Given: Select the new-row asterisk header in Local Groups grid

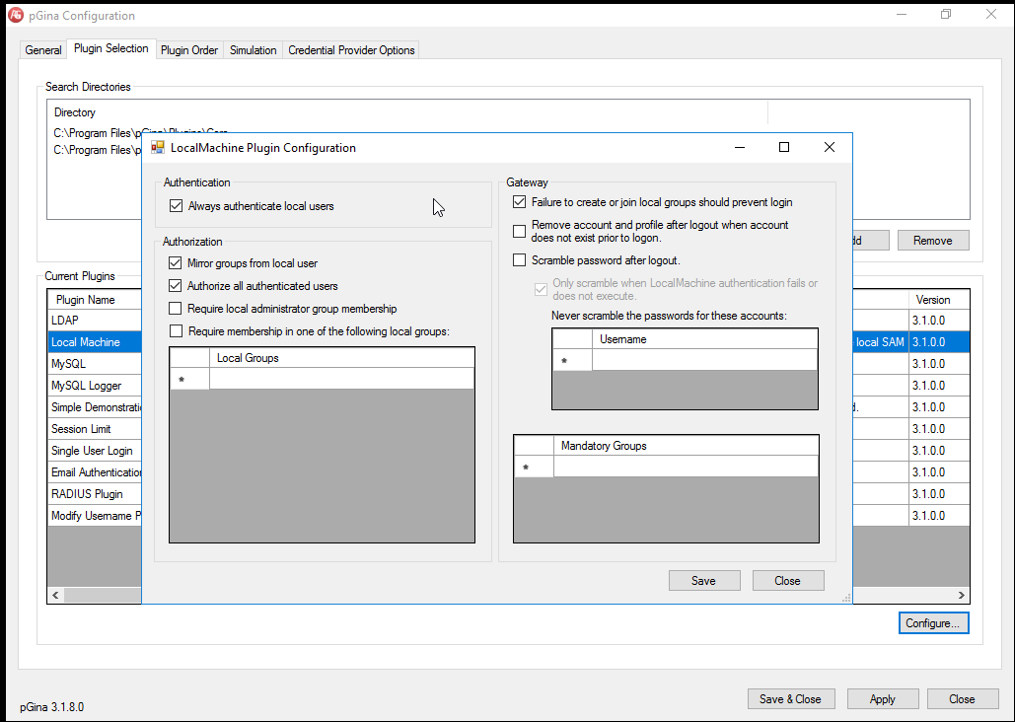Looking at the screenshot, I should tap(190, 379).
